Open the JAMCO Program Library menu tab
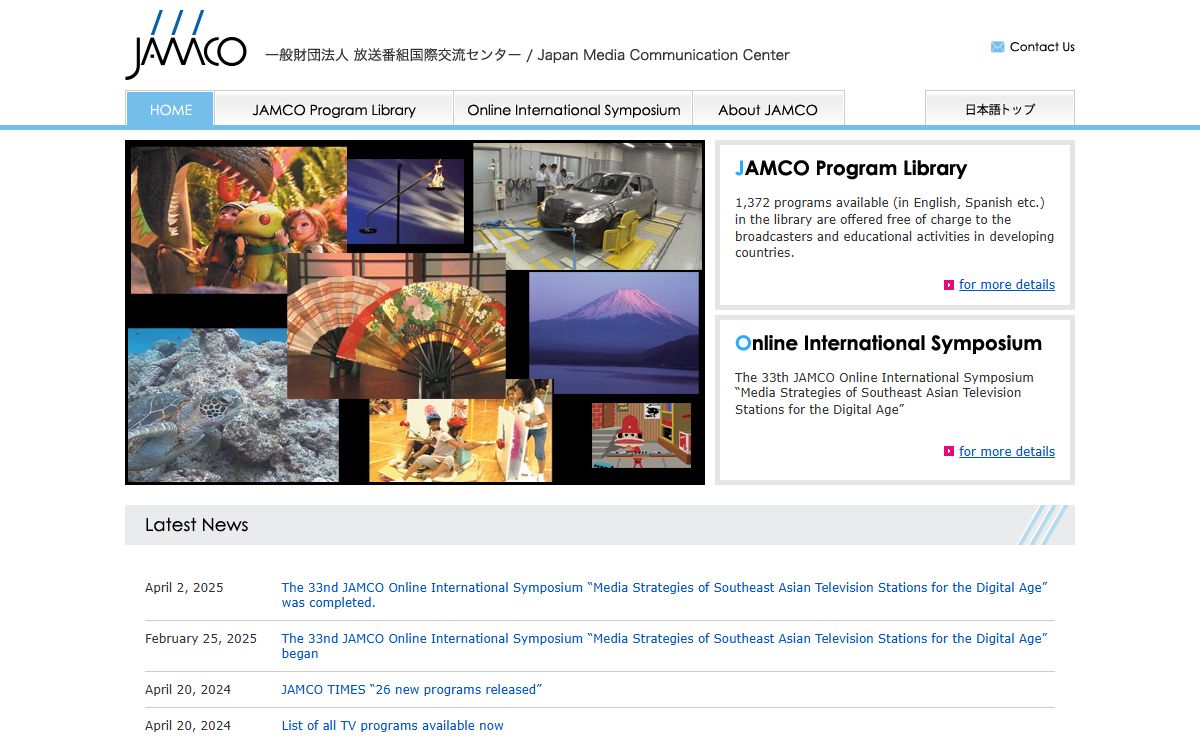 [334, 109]
